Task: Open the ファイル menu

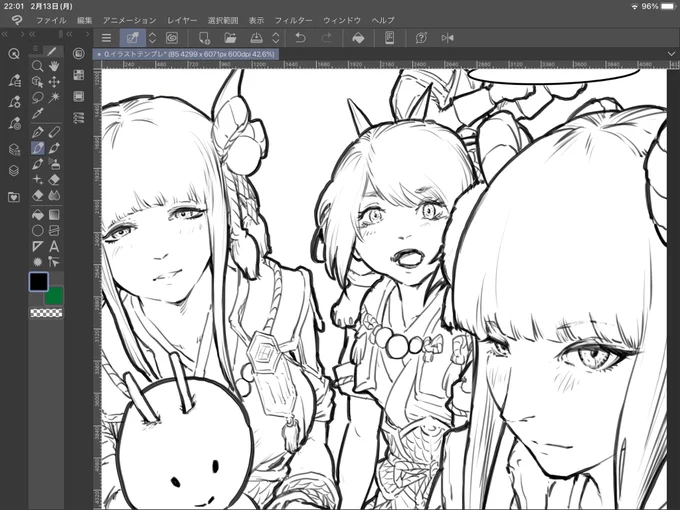Action: (51, 20)
